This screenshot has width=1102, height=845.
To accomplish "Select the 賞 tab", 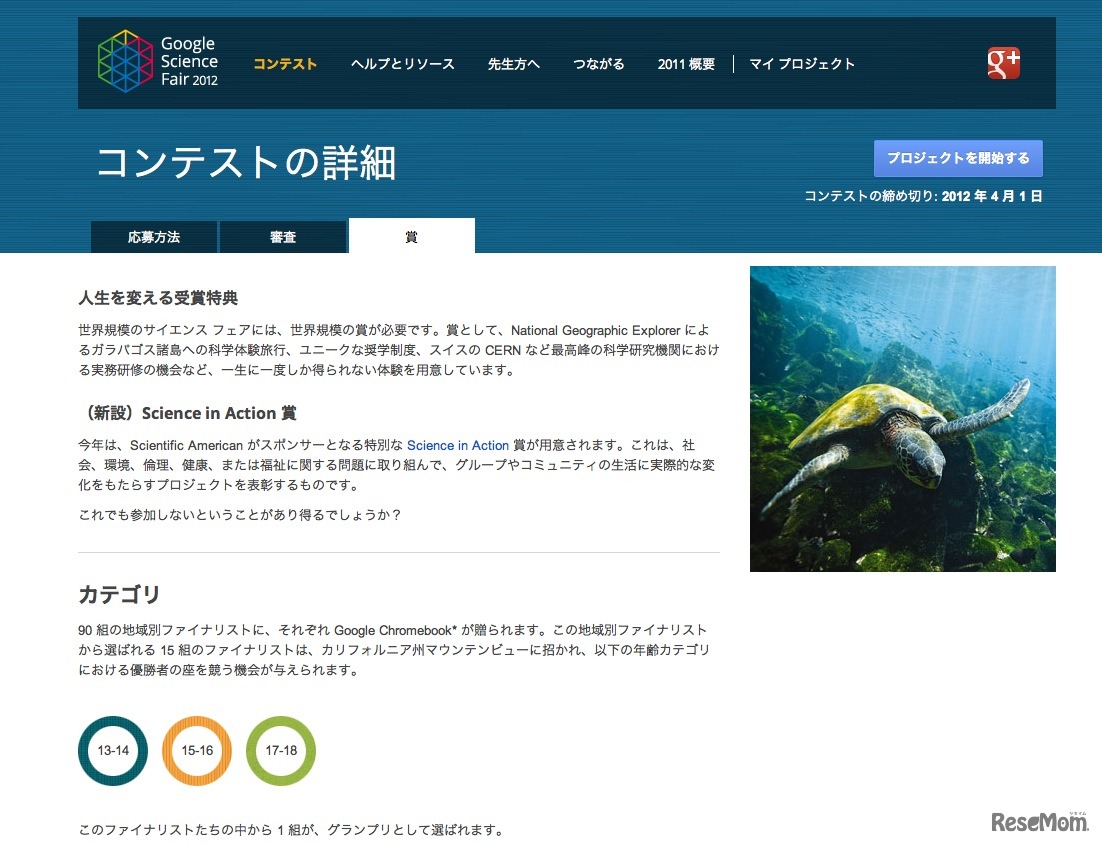I will pyautogui.click(x=412, y=236).
